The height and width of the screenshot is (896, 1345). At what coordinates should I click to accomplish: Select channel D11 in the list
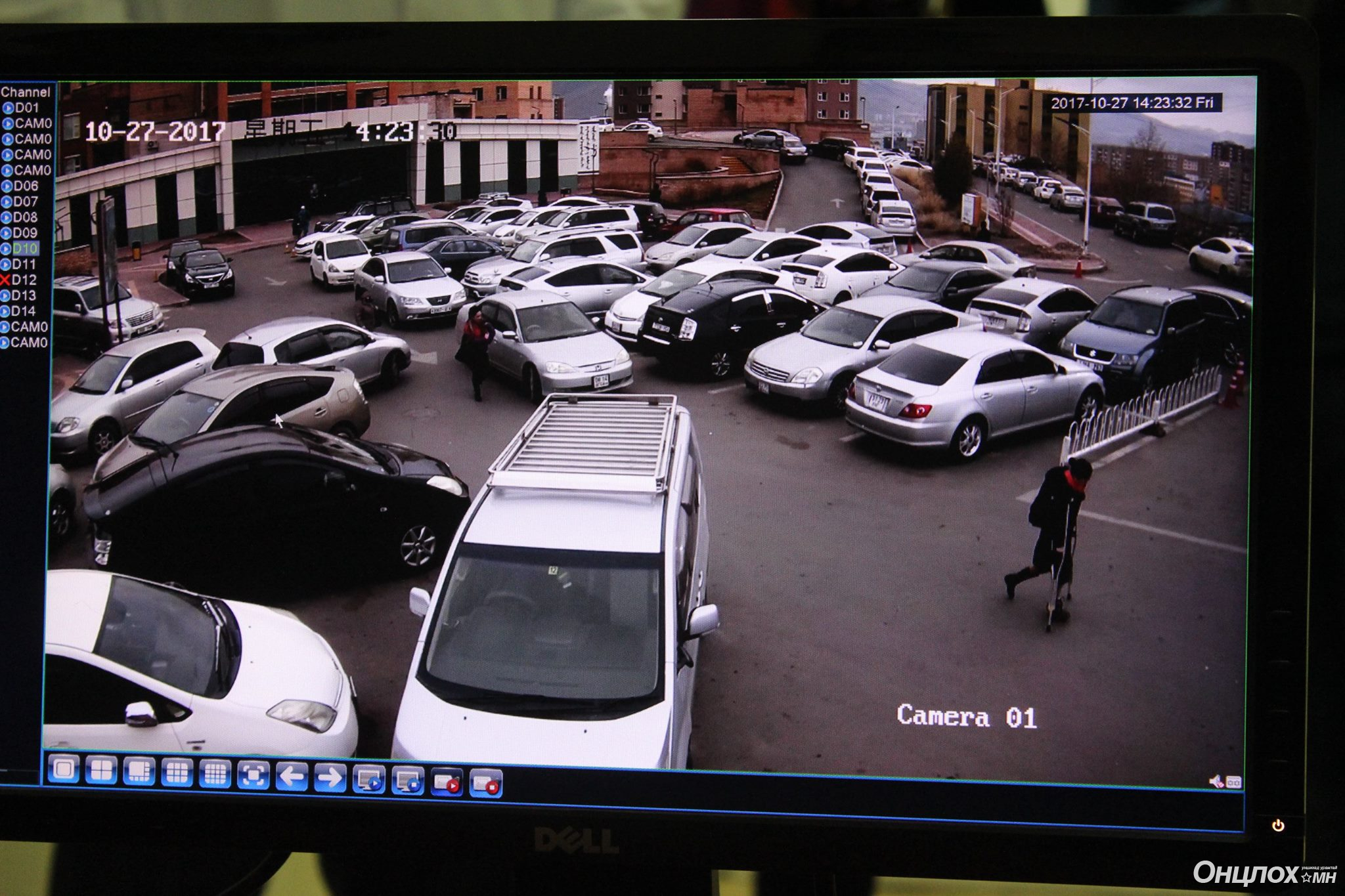coord(25,265)
